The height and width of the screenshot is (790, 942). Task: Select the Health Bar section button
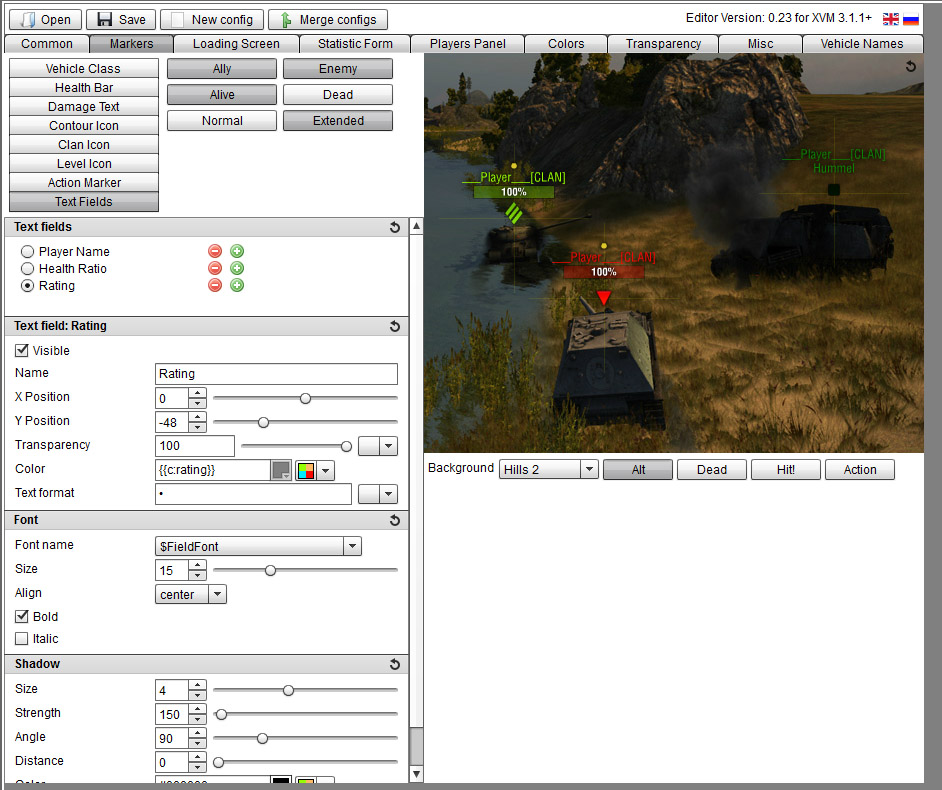point(84,88)
